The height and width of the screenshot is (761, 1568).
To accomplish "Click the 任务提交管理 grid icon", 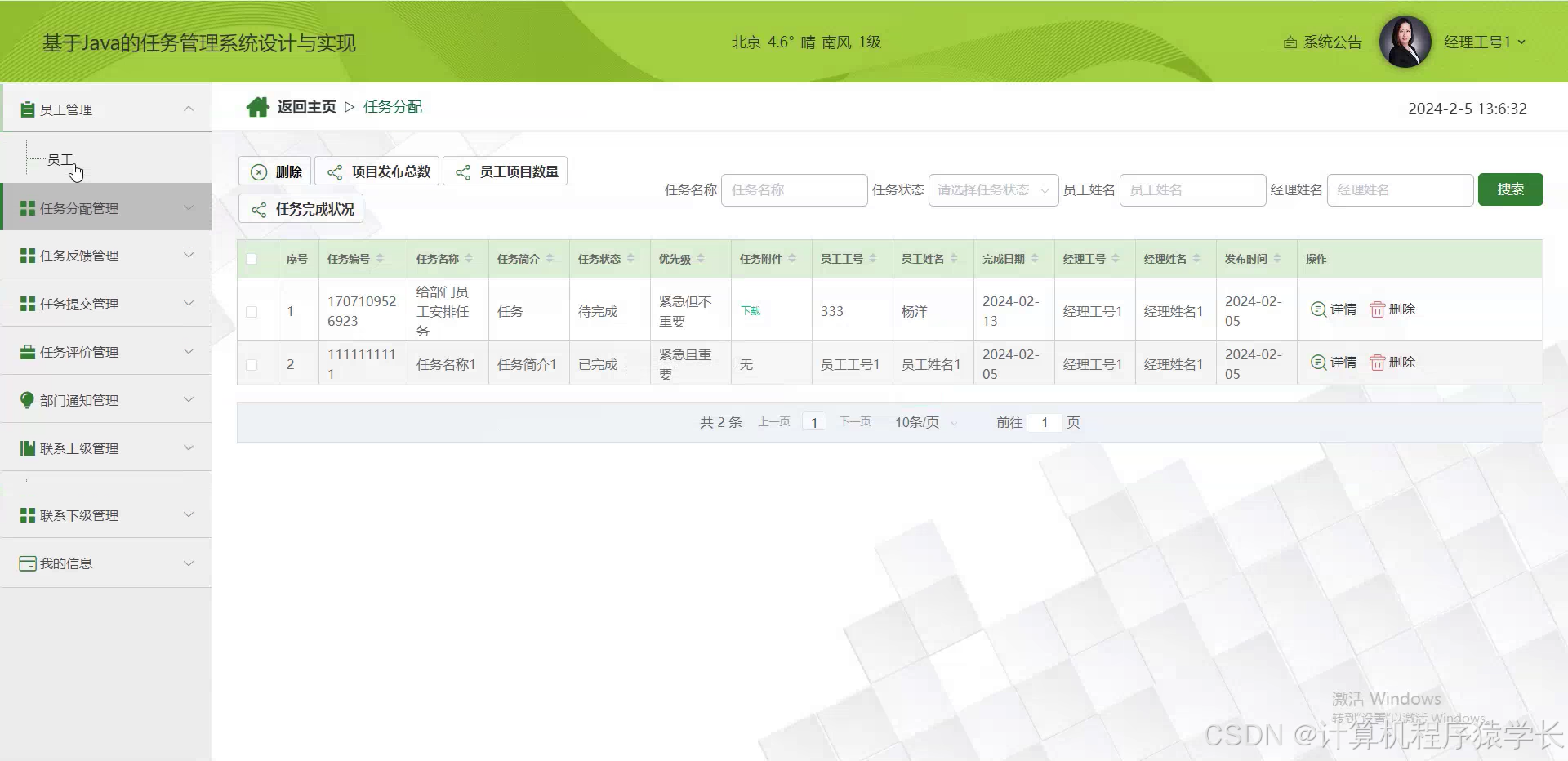I will 28,304.
